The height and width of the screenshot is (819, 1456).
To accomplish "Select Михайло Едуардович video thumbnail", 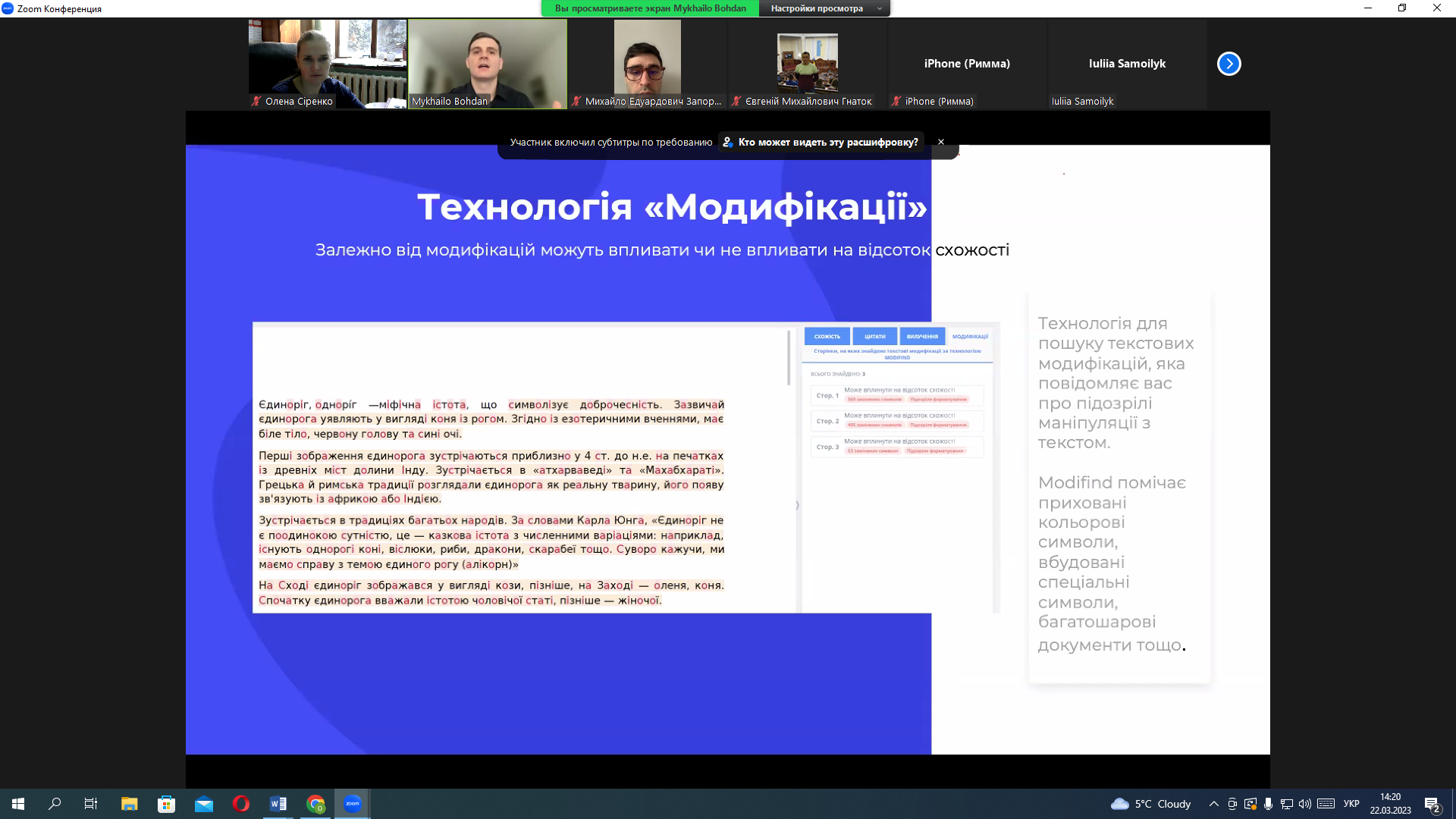I will point(648,64).
